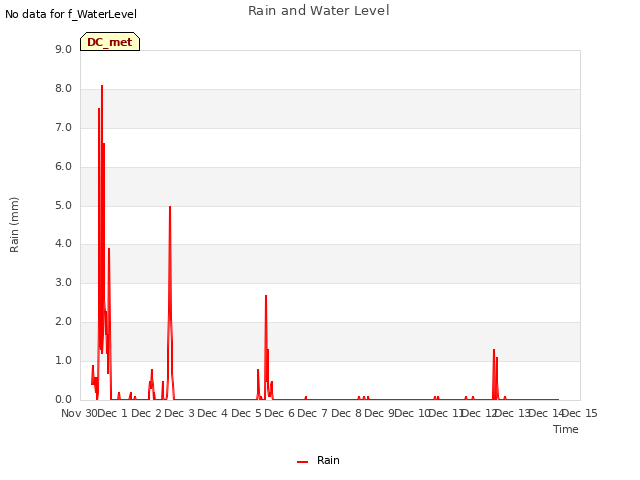The height and width of the screenshot is (480, 640).
Task: Click the 1.3 mm rain peak near Dec 13
Action: pyautogui.click(x=494, y=350)
